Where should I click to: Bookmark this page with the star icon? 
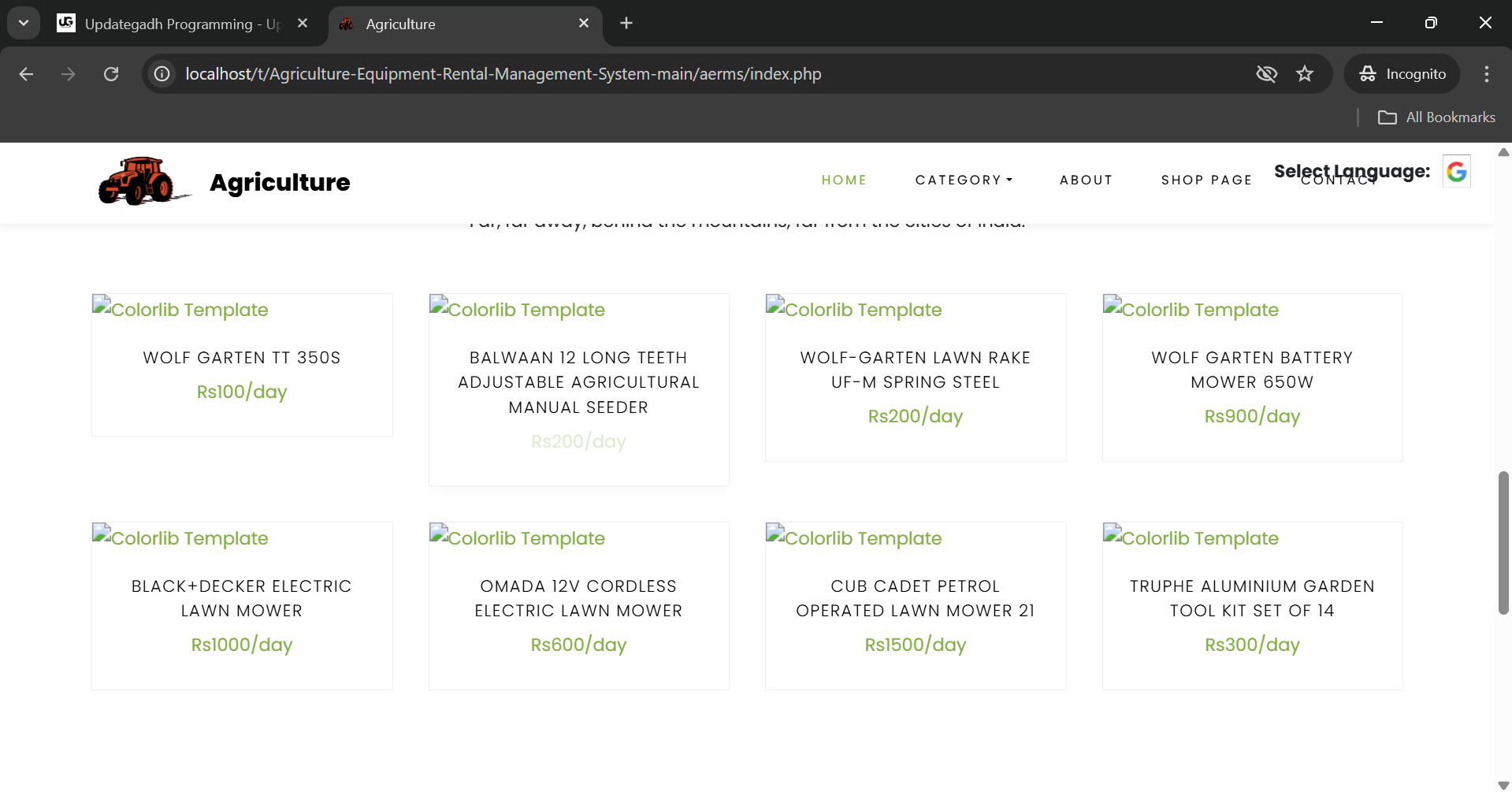(1305, 74)
